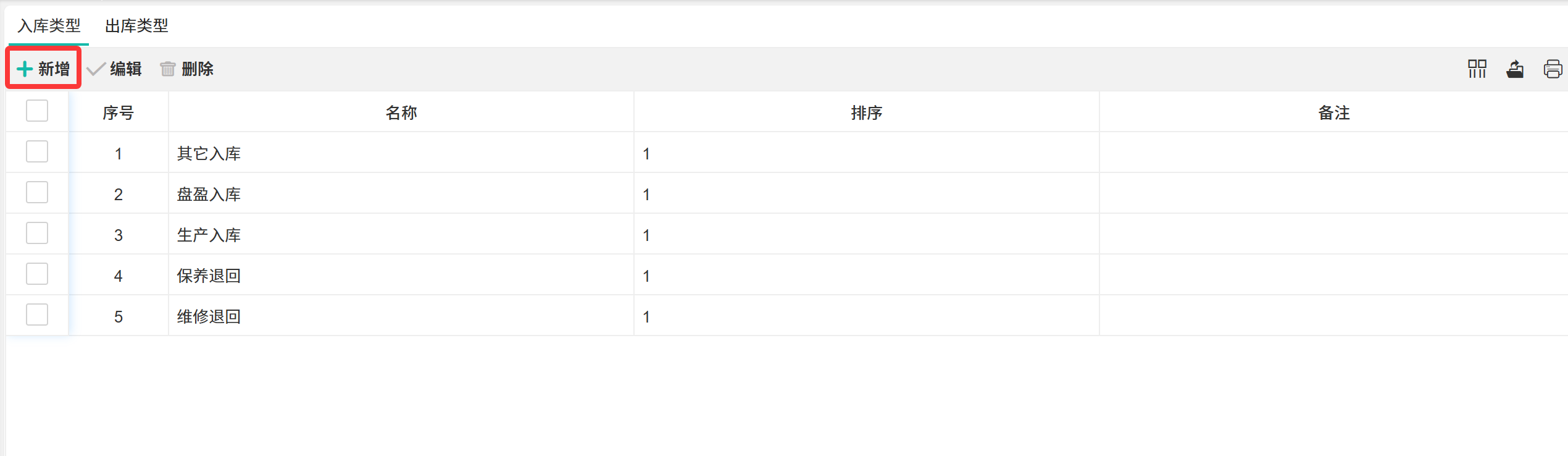The image size is (1568, 456).
Task: Click the 排序 column header
Action: click(x=866, y=112)
